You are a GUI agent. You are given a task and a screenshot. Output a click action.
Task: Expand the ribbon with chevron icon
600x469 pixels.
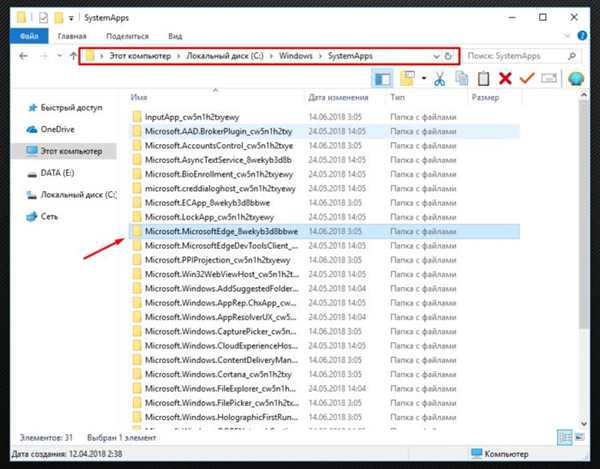pyautogui.click(x=567, y=36)
